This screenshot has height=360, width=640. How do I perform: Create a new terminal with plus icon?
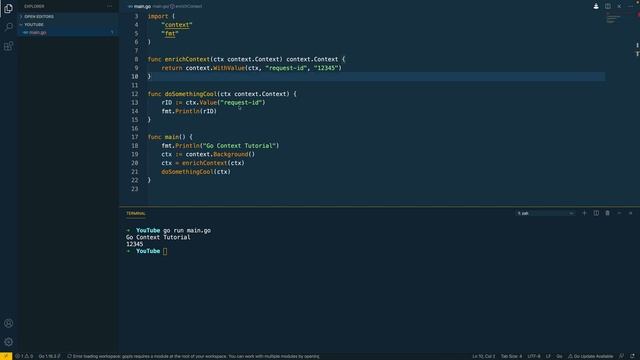(x=584, y=213)
